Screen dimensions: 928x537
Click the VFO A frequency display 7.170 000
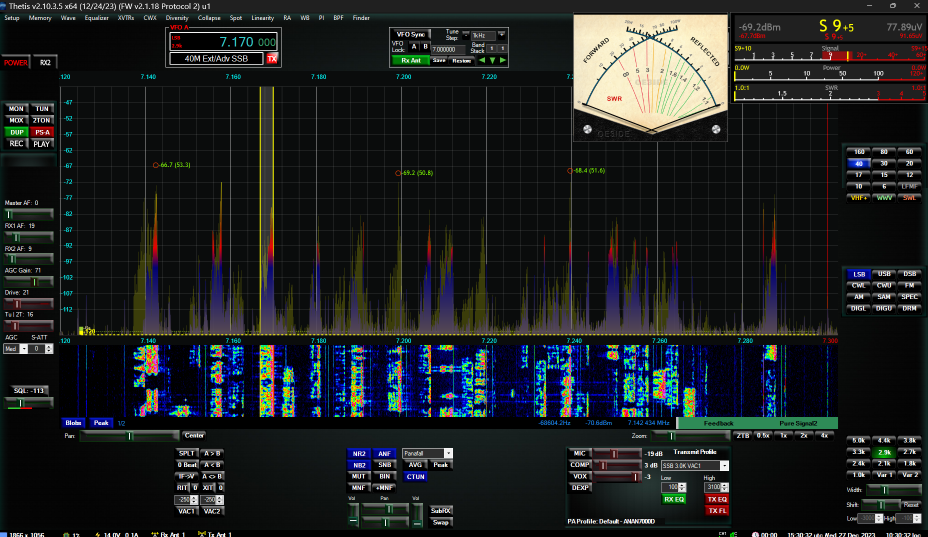tap(224, 42)
